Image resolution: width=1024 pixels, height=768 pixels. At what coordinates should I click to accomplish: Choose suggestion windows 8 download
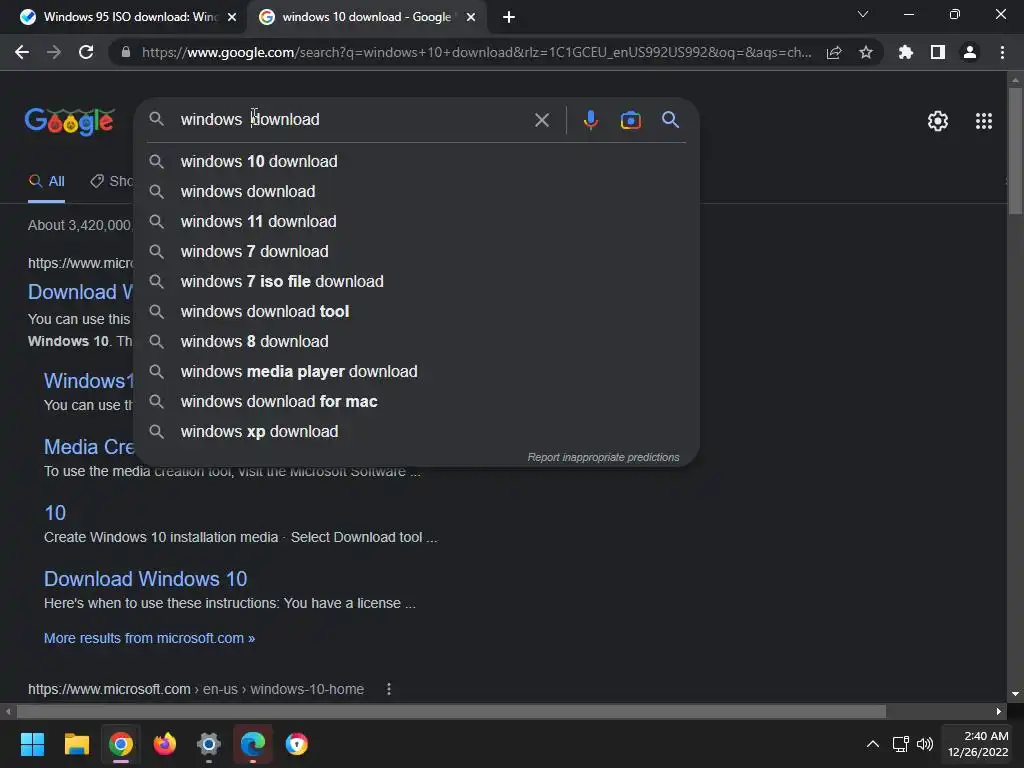tap(416, 342)
